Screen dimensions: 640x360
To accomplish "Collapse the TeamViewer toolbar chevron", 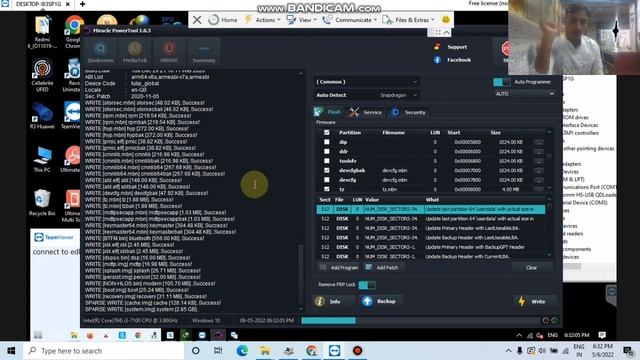I will (447, 33).
